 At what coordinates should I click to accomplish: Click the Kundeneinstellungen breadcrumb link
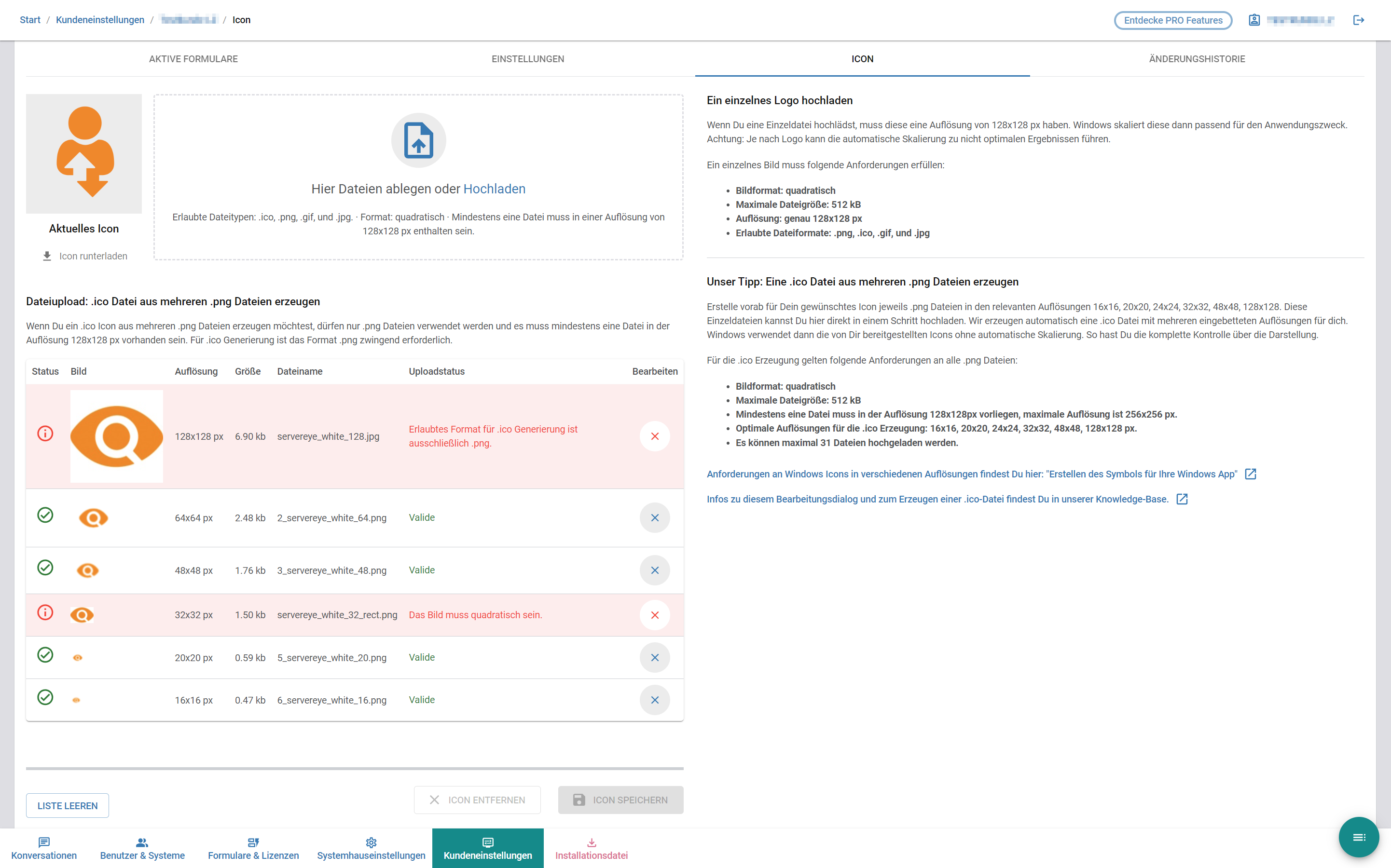pos(100,20)
